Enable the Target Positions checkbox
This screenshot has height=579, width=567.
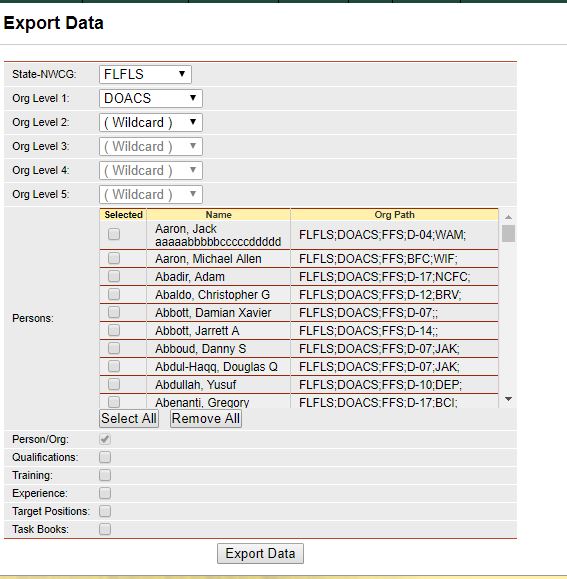click(105, 511)
